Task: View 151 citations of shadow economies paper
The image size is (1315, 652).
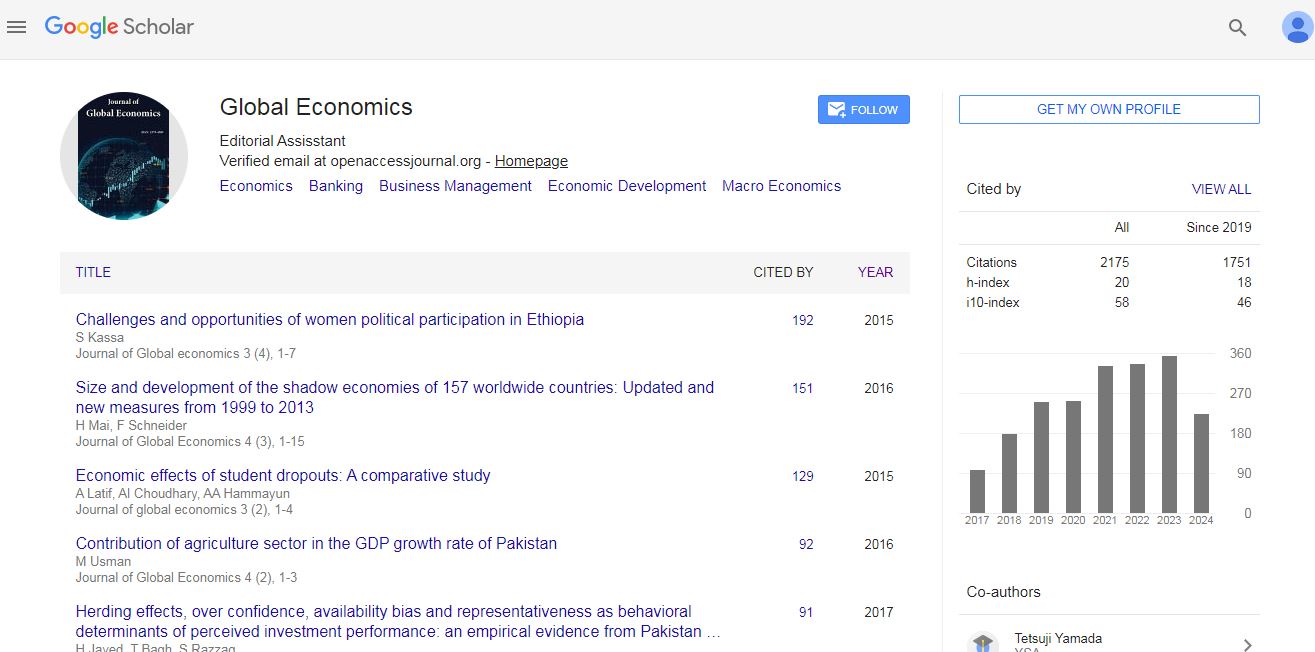Action: click(802, 388)
